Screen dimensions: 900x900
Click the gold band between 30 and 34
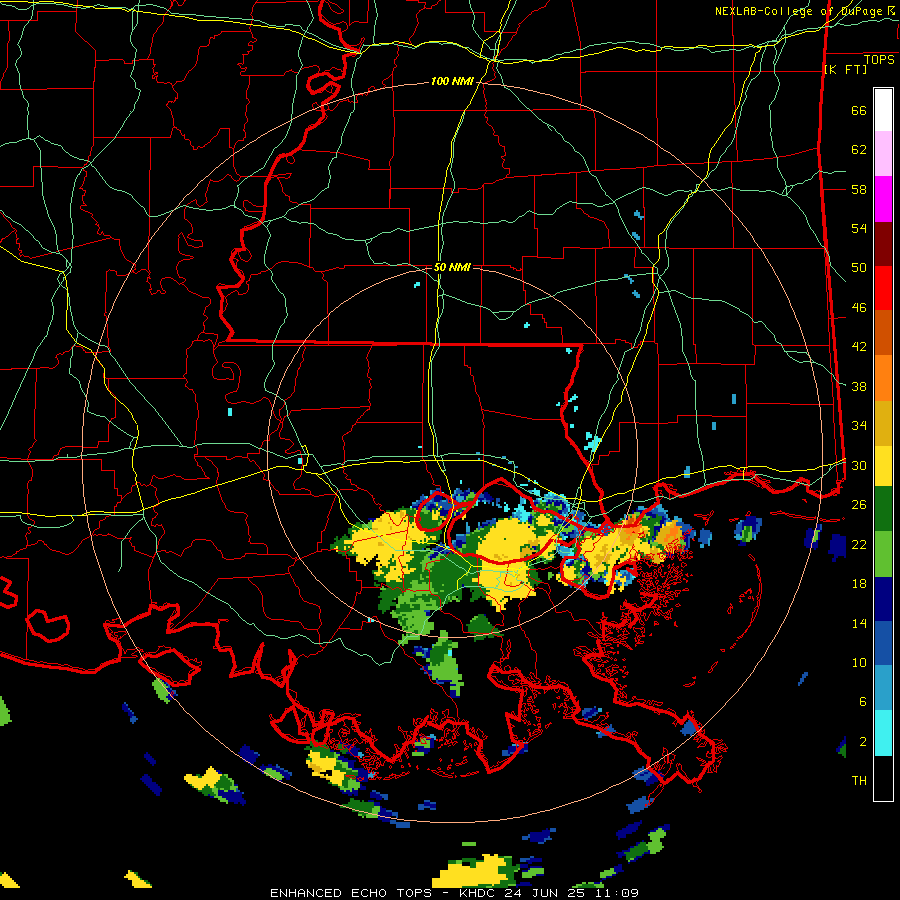tap(883, 422)
